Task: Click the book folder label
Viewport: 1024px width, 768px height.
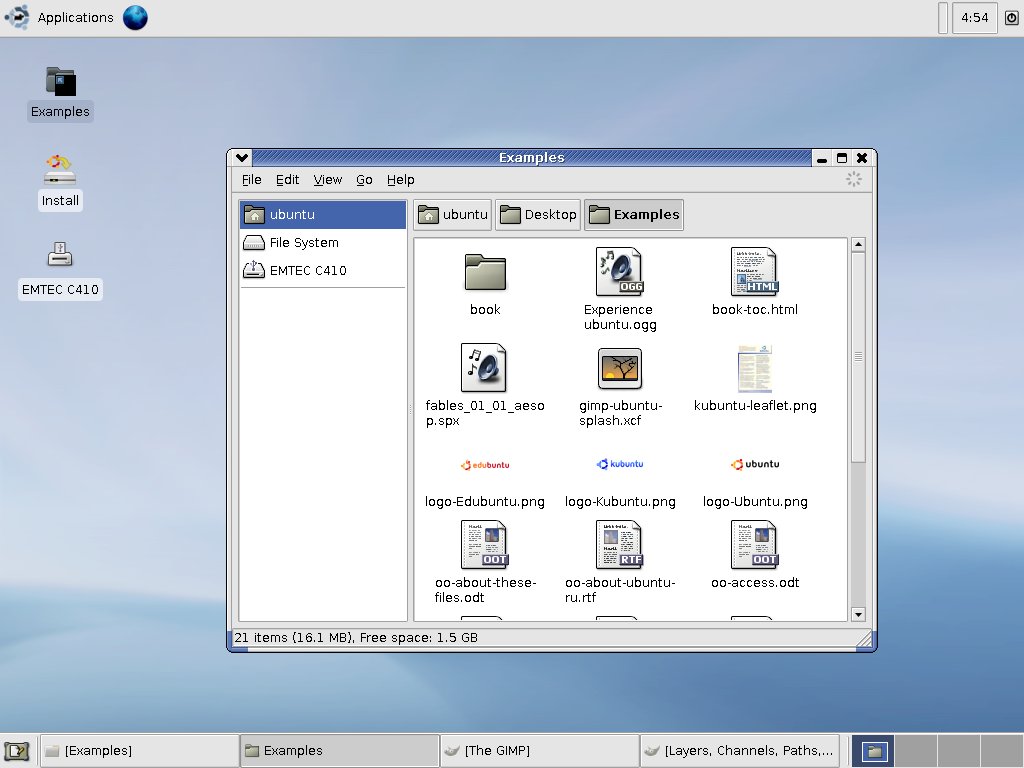Action: click(485, 310)
